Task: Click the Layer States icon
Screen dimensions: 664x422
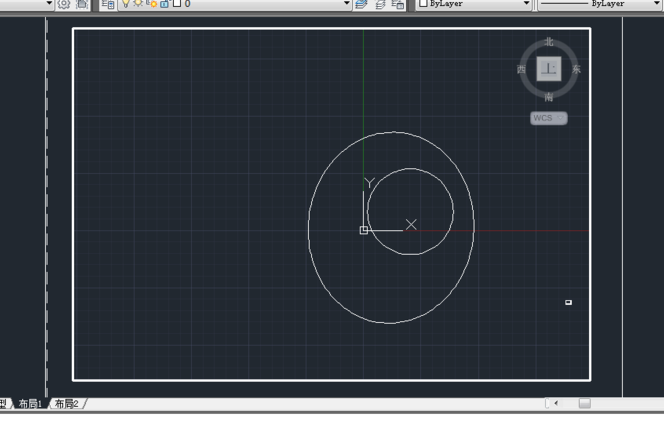Action: [x=398, y=4]
